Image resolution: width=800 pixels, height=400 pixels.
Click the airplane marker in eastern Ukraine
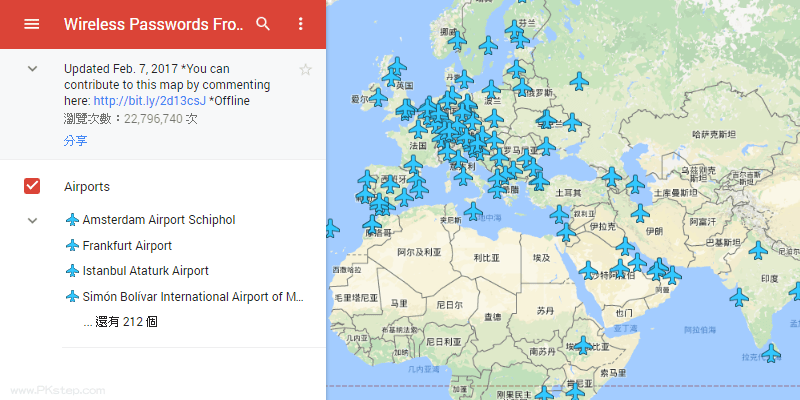coord(572,122)
